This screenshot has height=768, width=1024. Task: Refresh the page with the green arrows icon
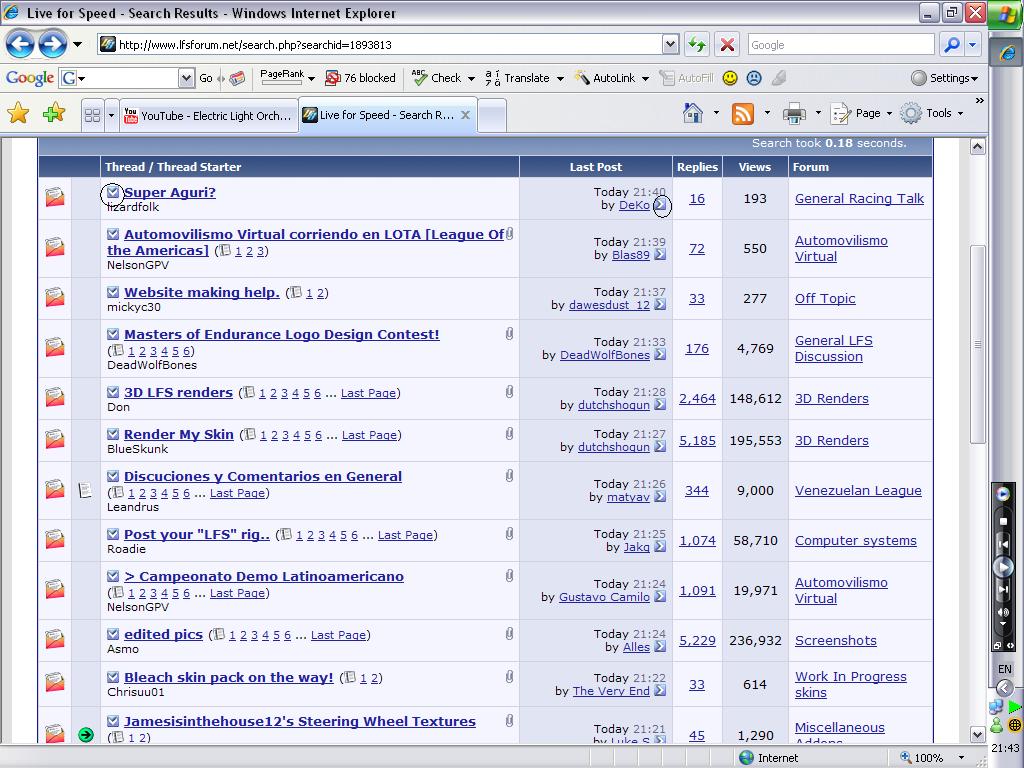click(x=697, y=44)
